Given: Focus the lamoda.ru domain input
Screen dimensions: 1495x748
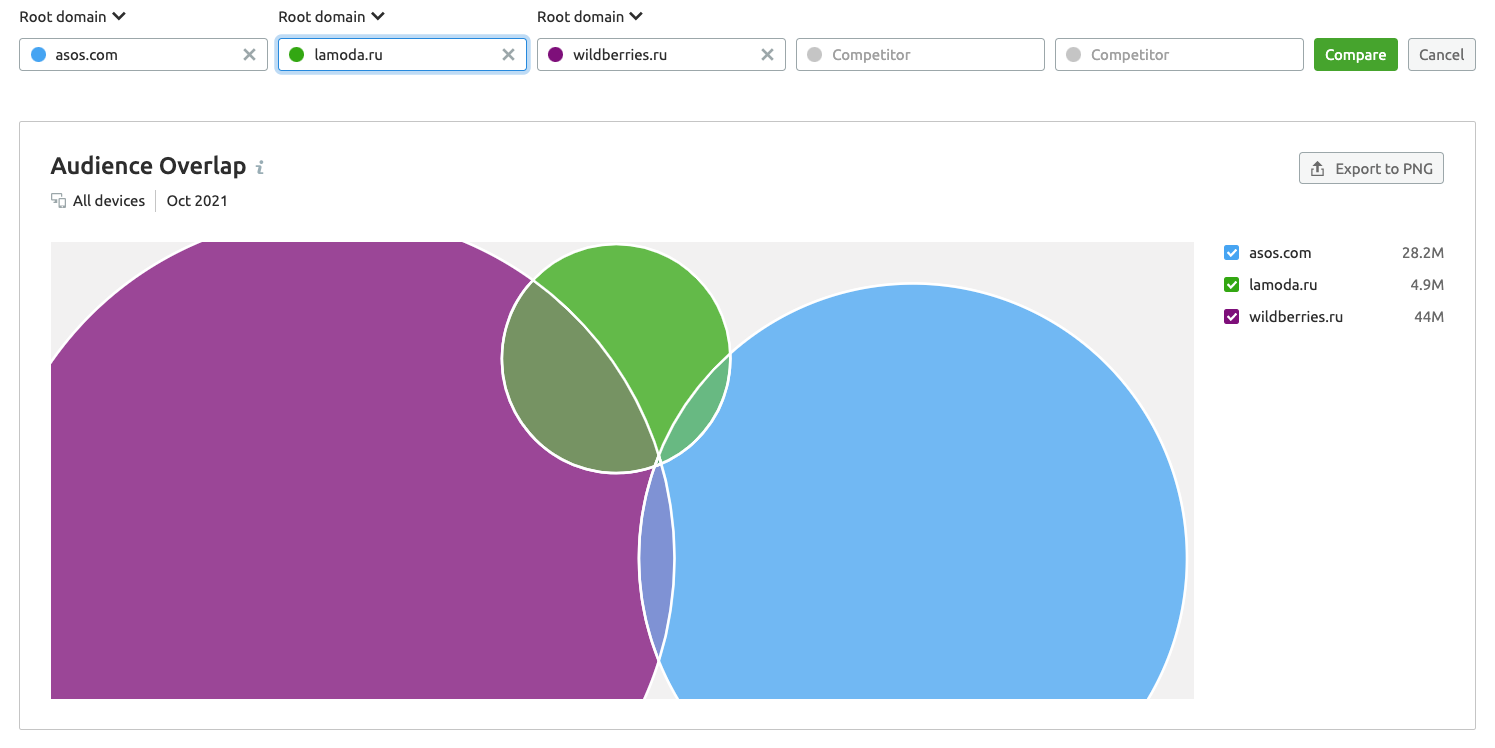Looking at the screenshot, I should tap(402, 55).
